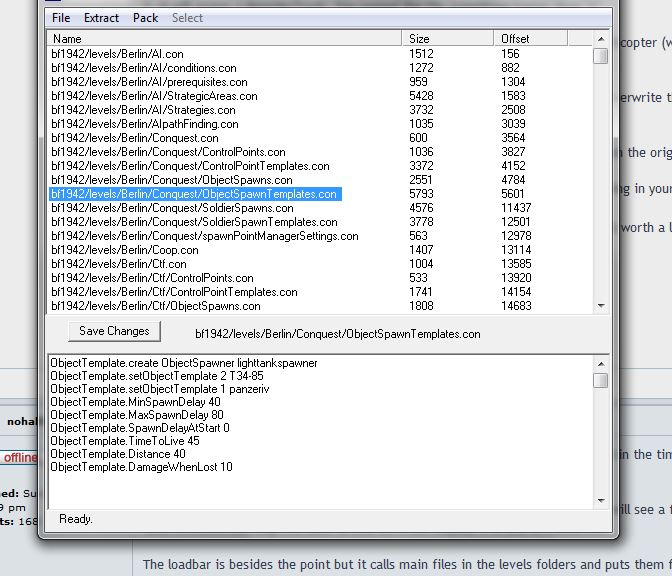Click file list scrollbar up arrow

point(601,39)
